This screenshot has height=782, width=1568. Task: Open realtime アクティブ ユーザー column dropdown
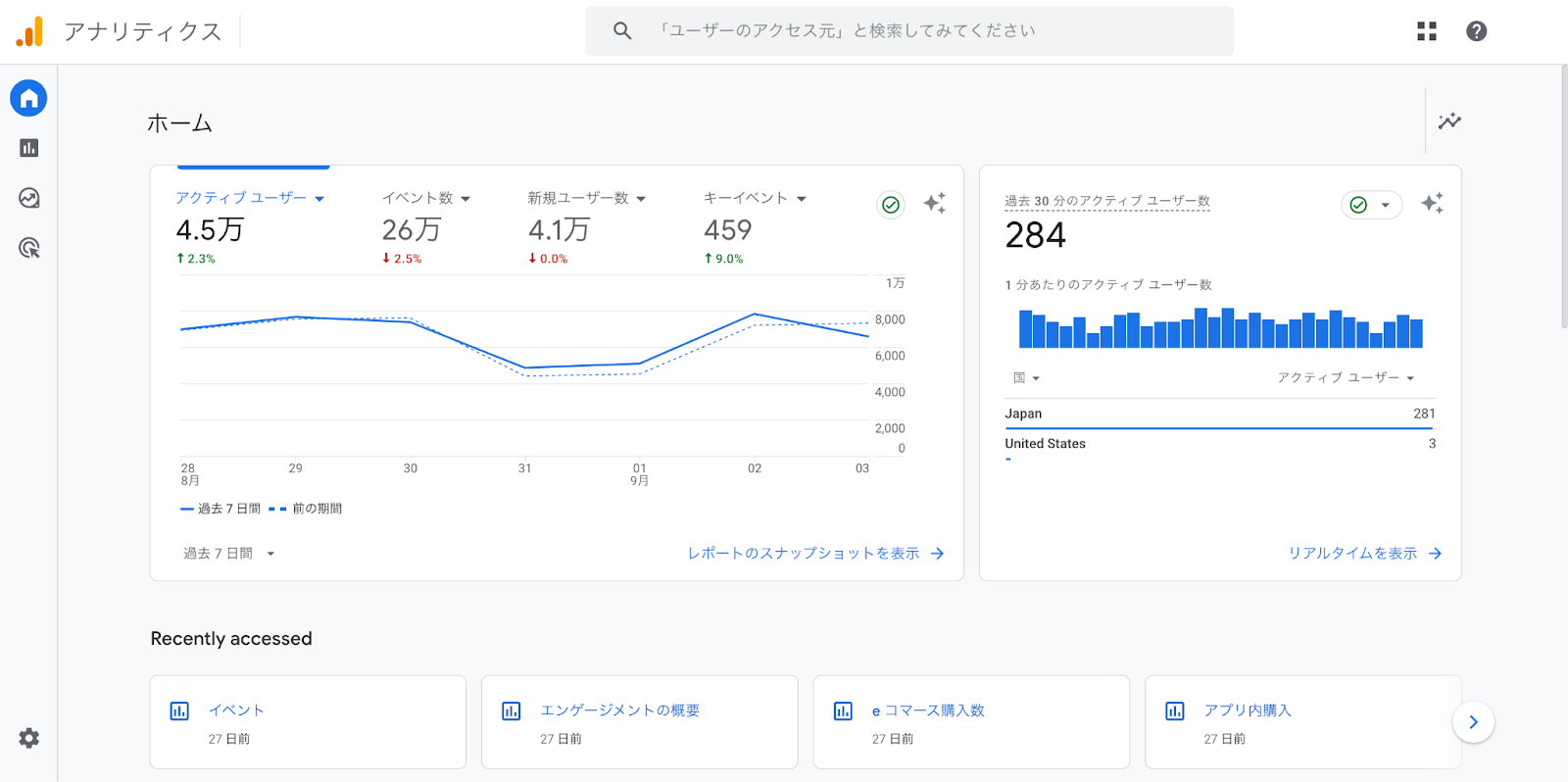(1346, 378)
